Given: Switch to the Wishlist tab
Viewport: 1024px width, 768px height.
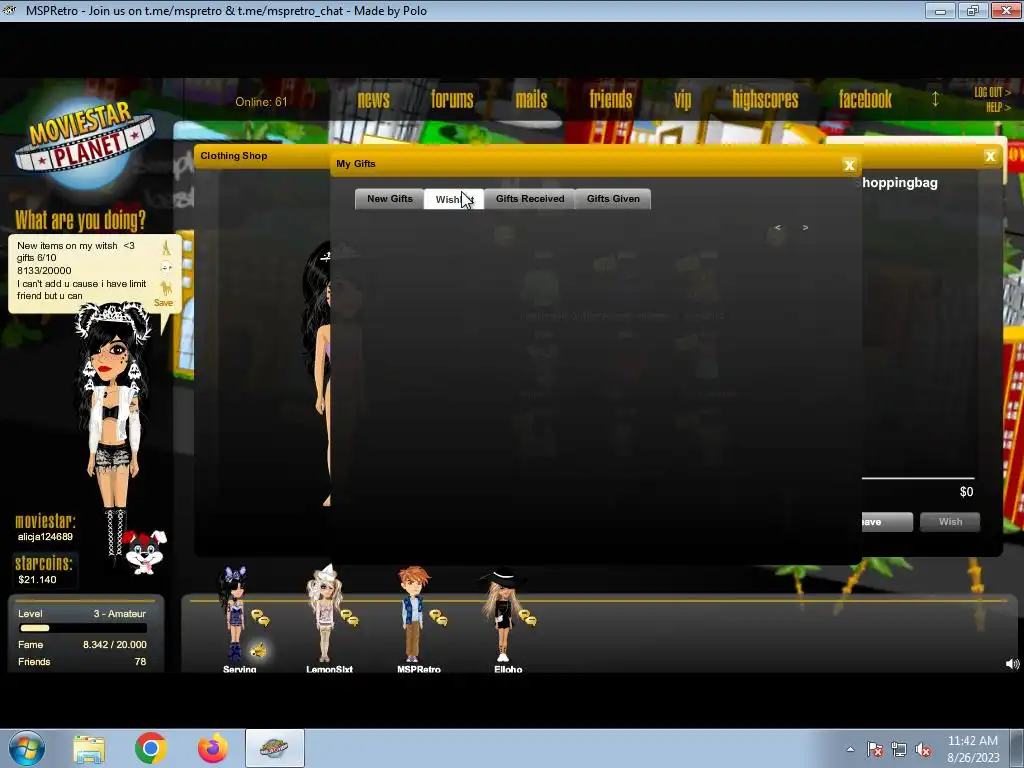Looking at the screenshot, I should point(454,199).
